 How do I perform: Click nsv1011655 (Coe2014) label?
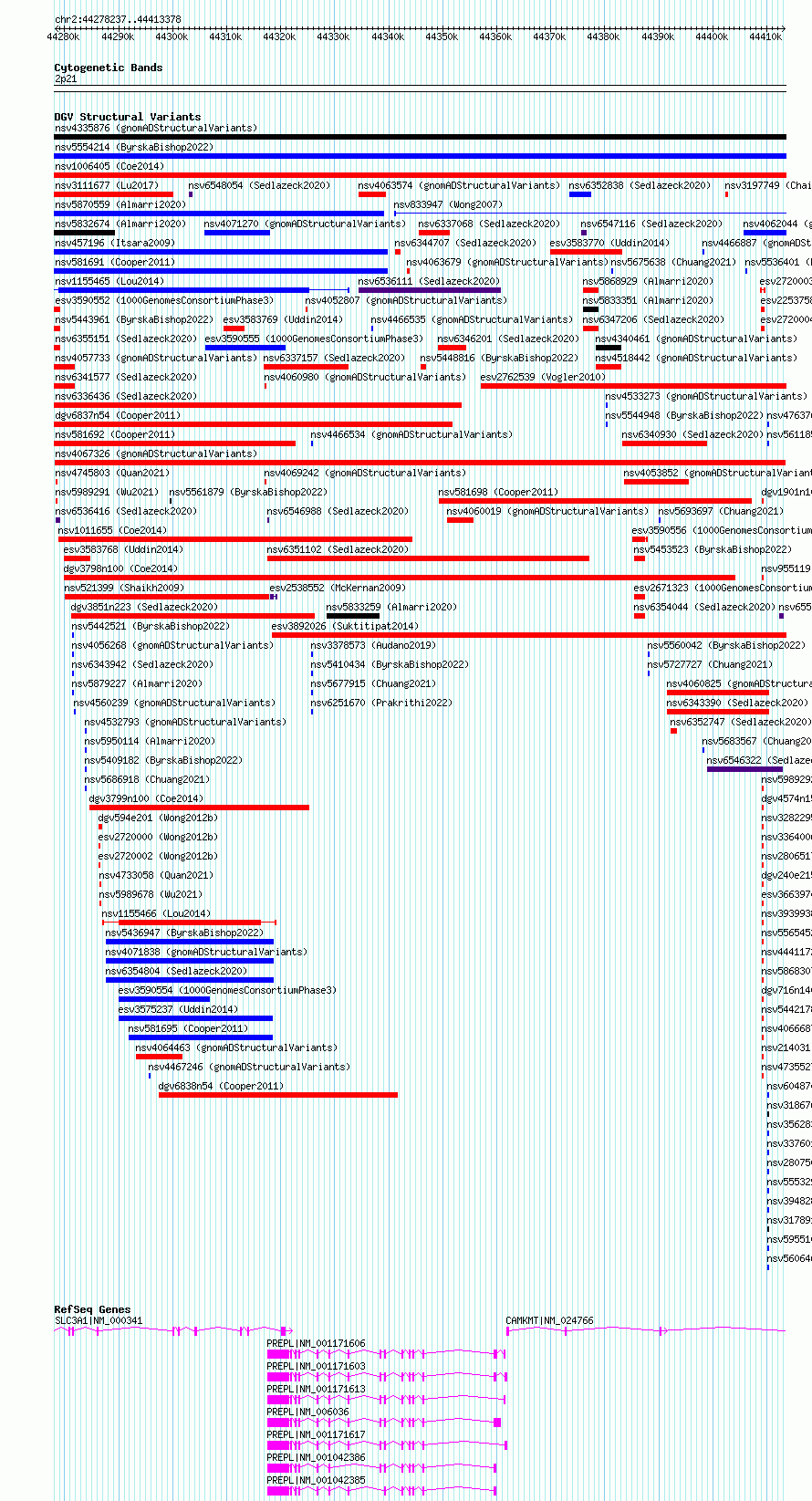coord(112,530)
